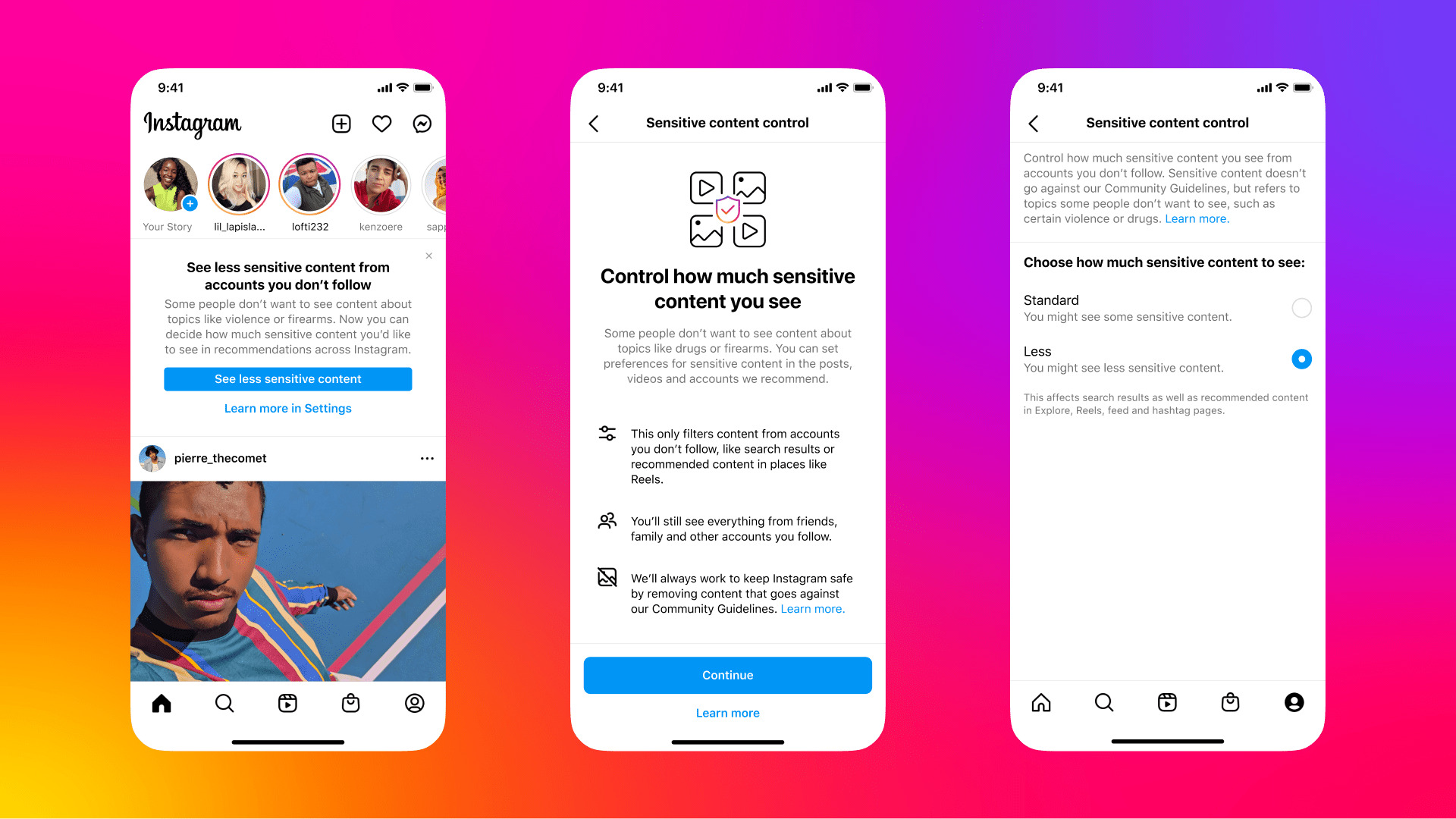Tap back arrow on sensitive content screen
The width and height of the screenshot is (1456, 819).
coord(595,122)
